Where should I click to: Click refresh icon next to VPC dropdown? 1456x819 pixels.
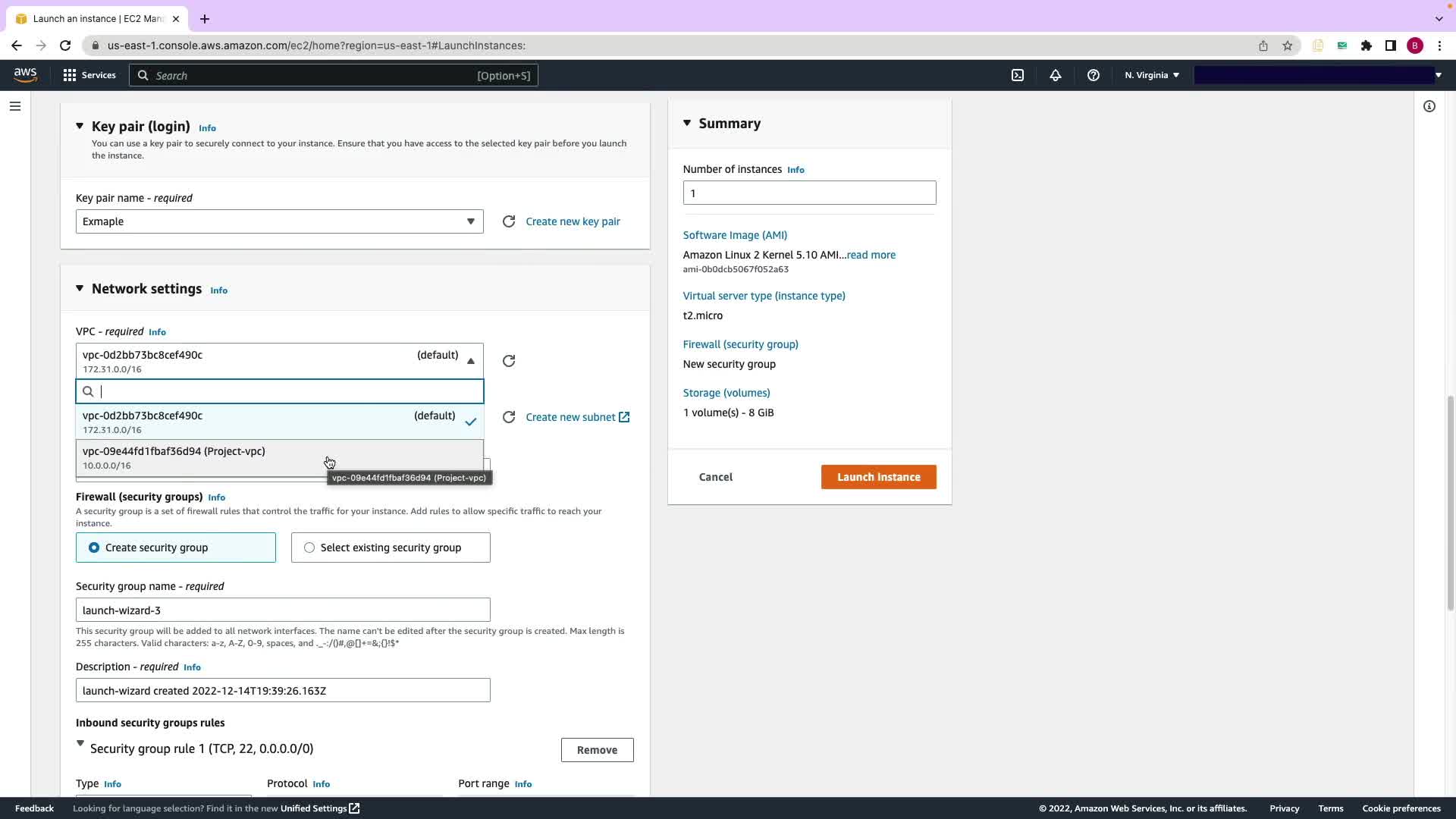click(509, 361)
